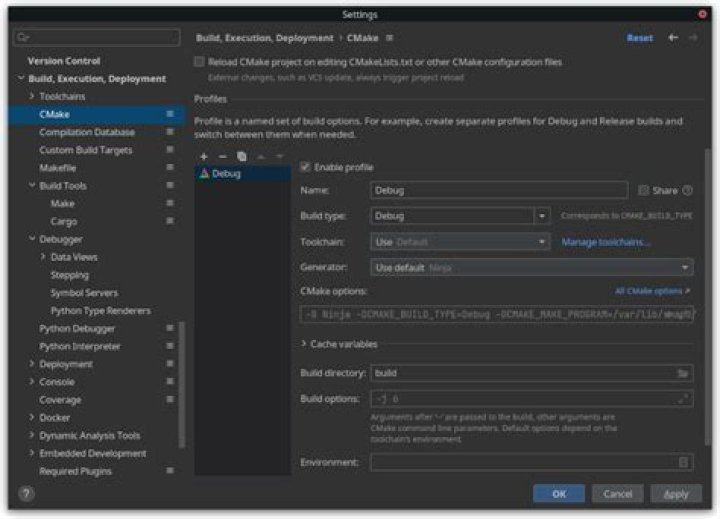Move selected profile down
The width and height of the screenshot is (720, 519).
pyautogui.click(x=280, y=157)
